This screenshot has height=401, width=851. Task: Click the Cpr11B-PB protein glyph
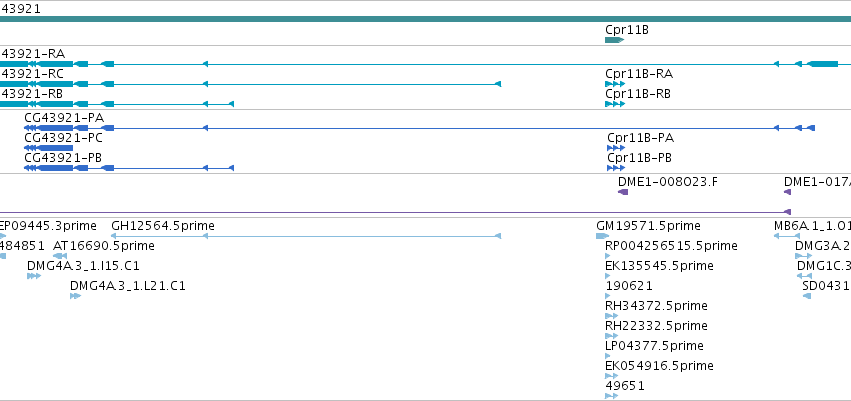click(616, 168)
